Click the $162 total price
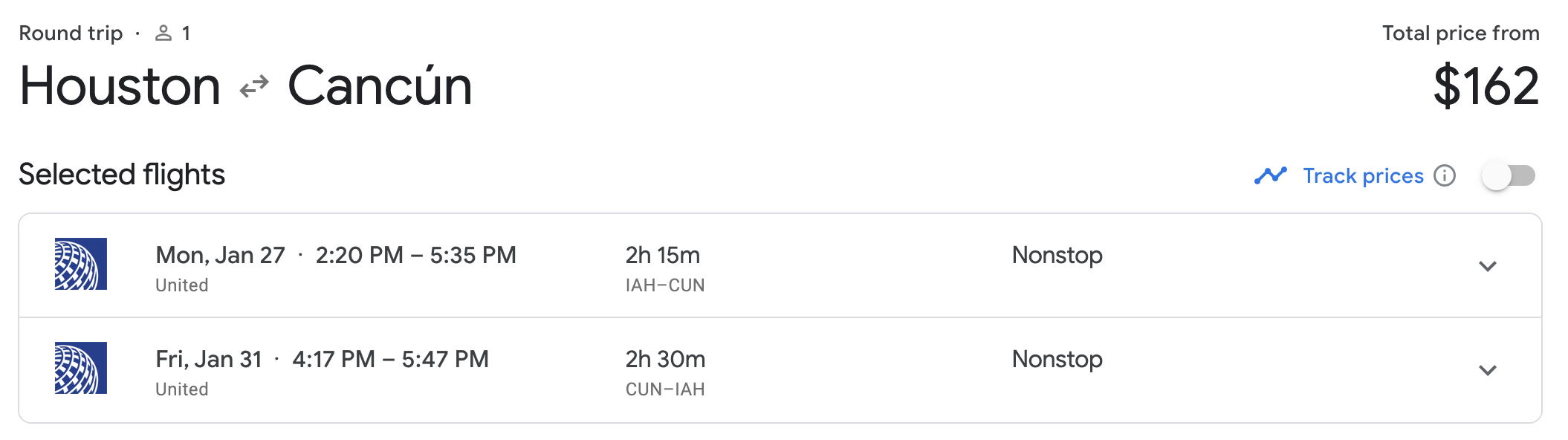 1486,86
